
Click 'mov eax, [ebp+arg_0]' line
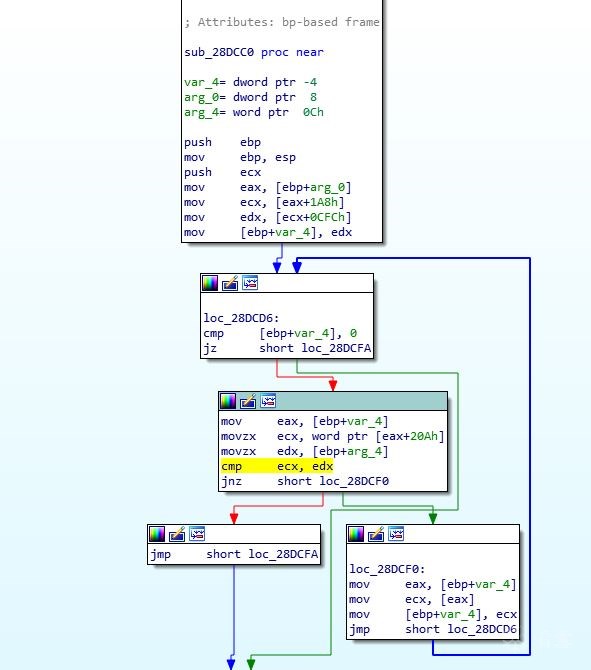click(x=268, y=187)
